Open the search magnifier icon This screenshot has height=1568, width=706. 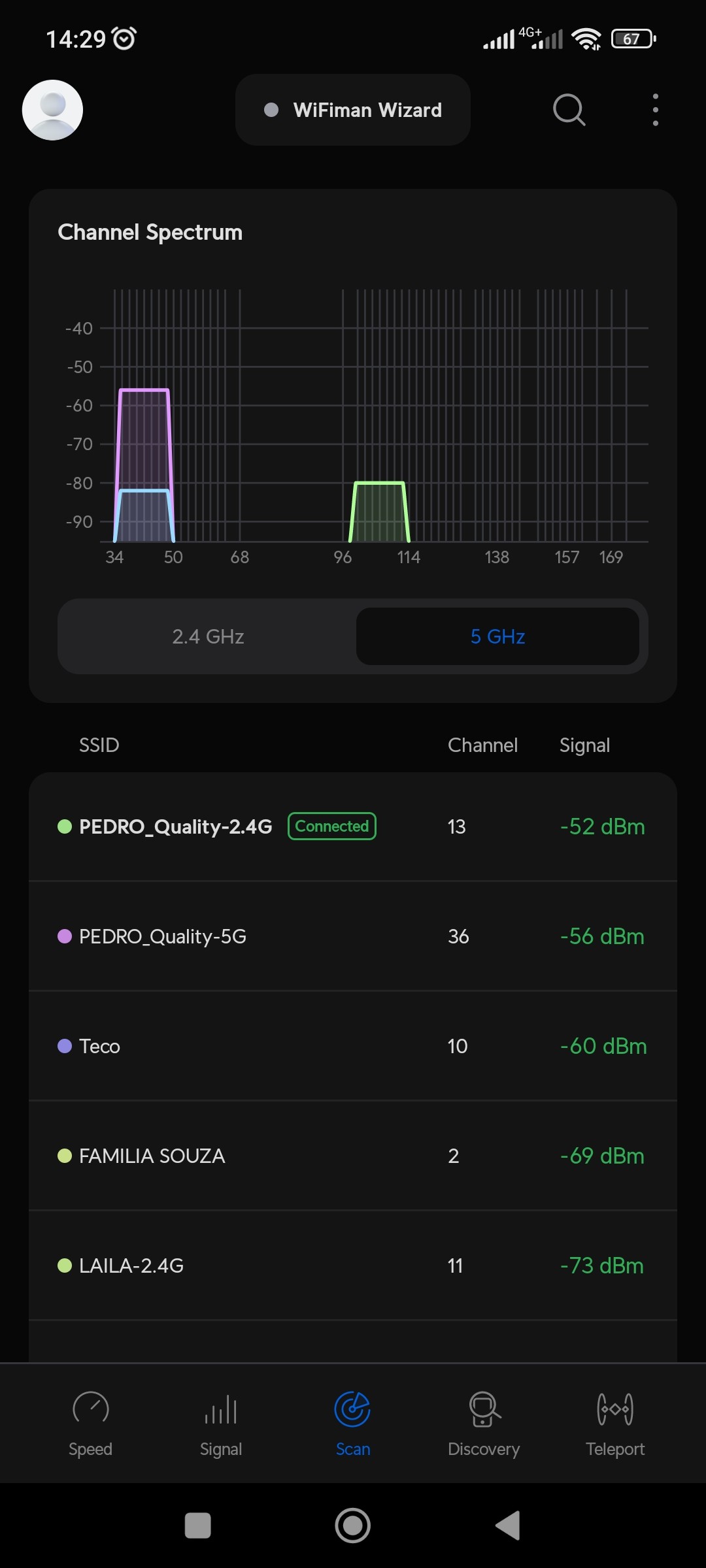[x=569, y=110]
